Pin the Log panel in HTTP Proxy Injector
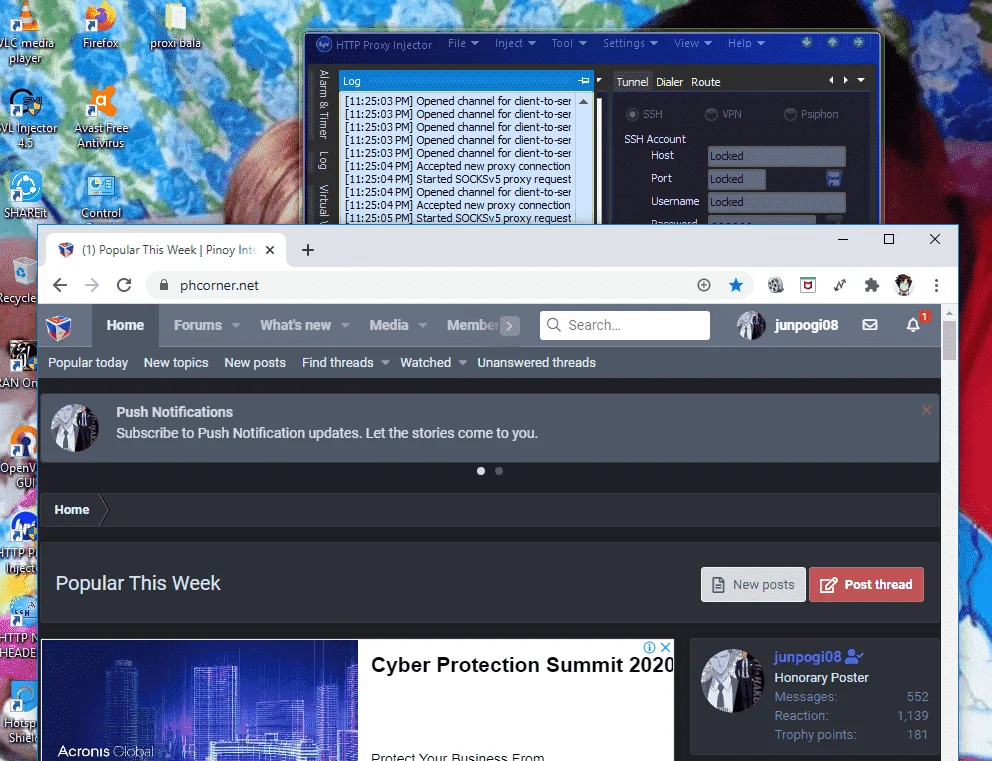 (x=583, y=80)
